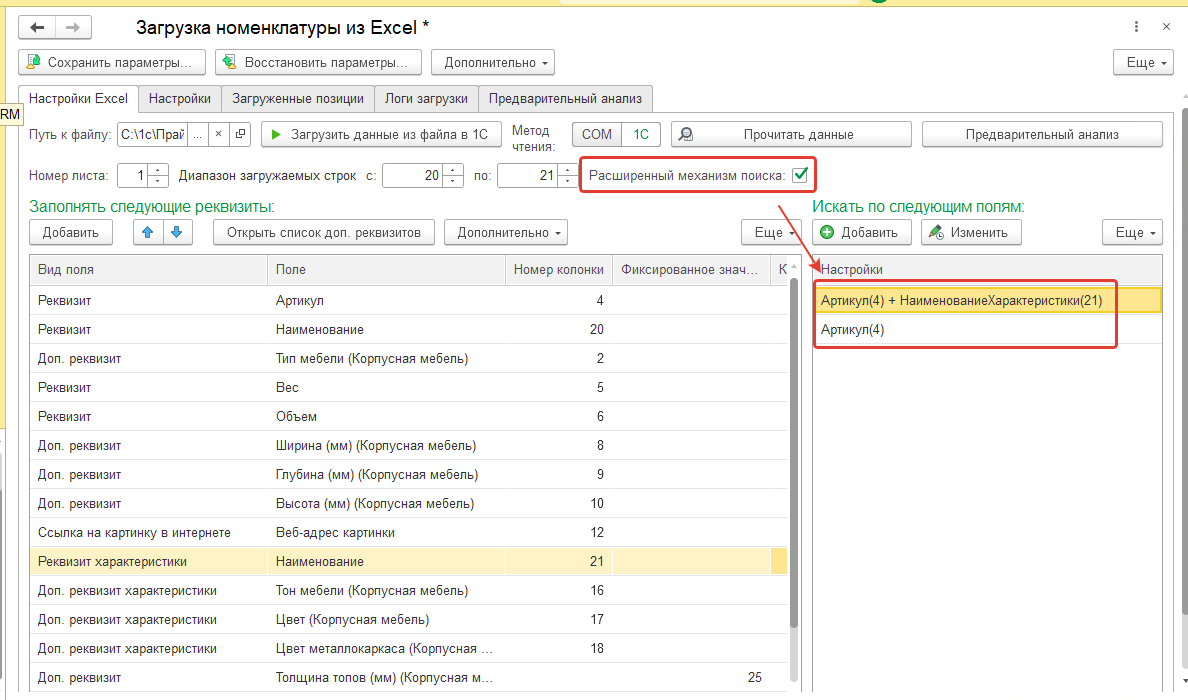This screenshot has height=700, width=1188.
Task: Increase end row value of 21
Action: coord(567,170)
